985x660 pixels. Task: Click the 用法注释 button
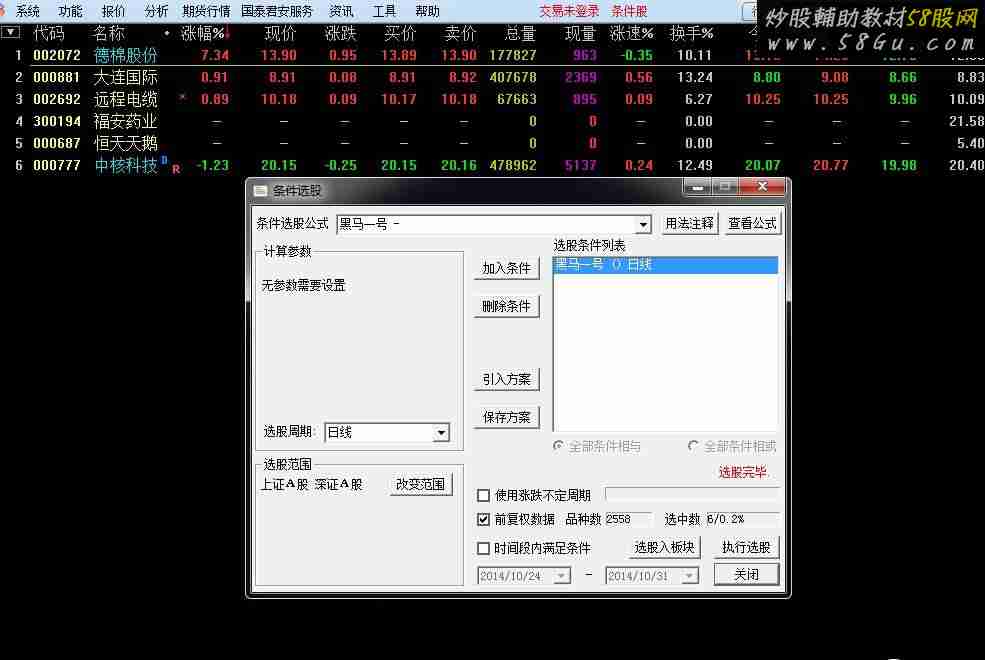[689, 224]
